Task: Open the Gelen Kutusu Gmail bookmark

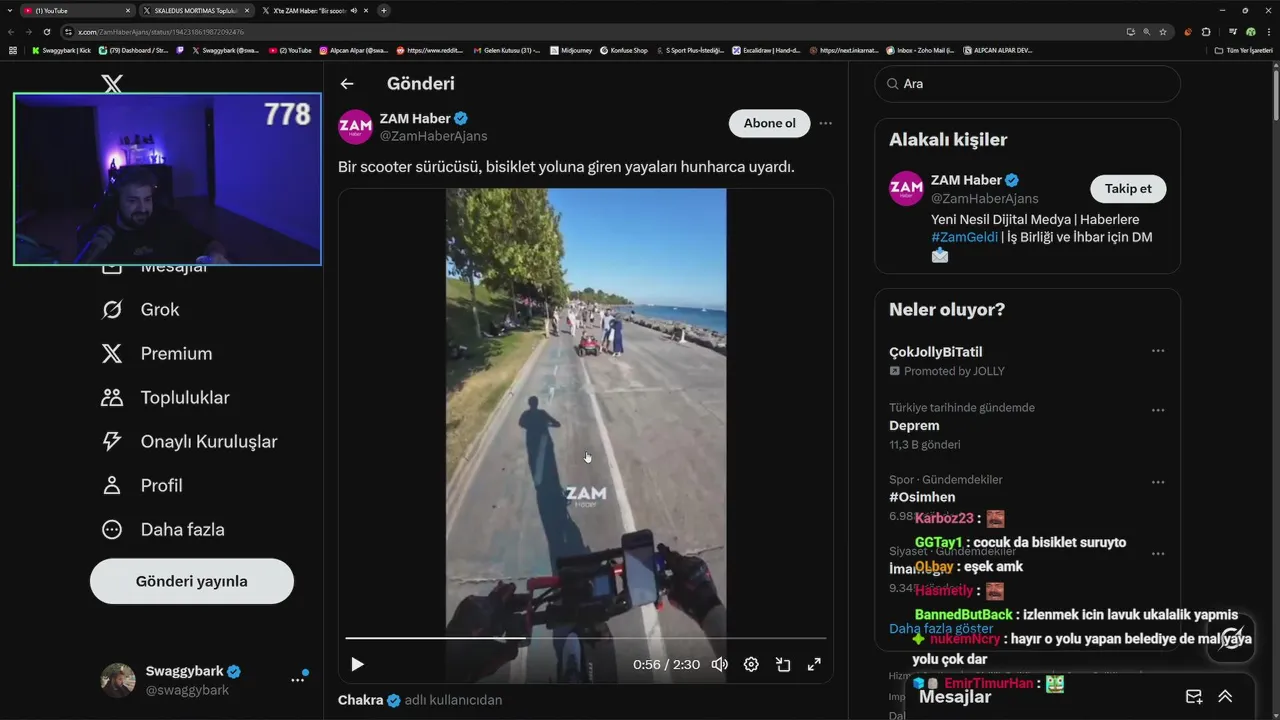Action: [x=507, y=50]
